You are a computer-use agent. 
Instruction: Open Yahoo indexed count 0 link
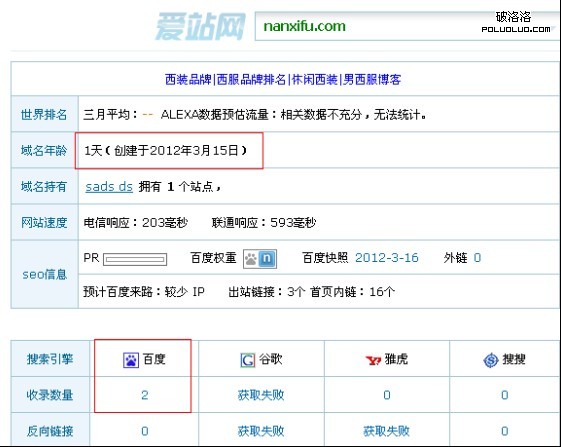(387, 395)
